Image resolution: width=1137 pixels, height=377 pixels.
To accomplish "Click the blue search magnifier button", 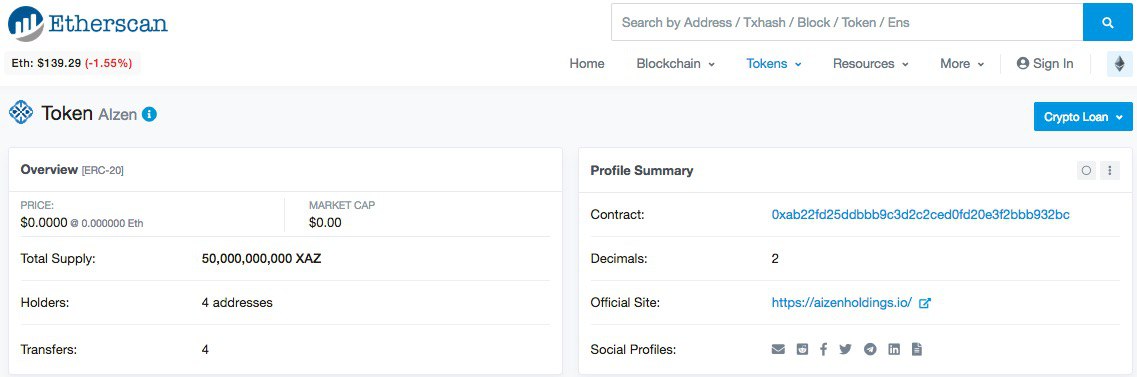I will [x=1107, y=22].
